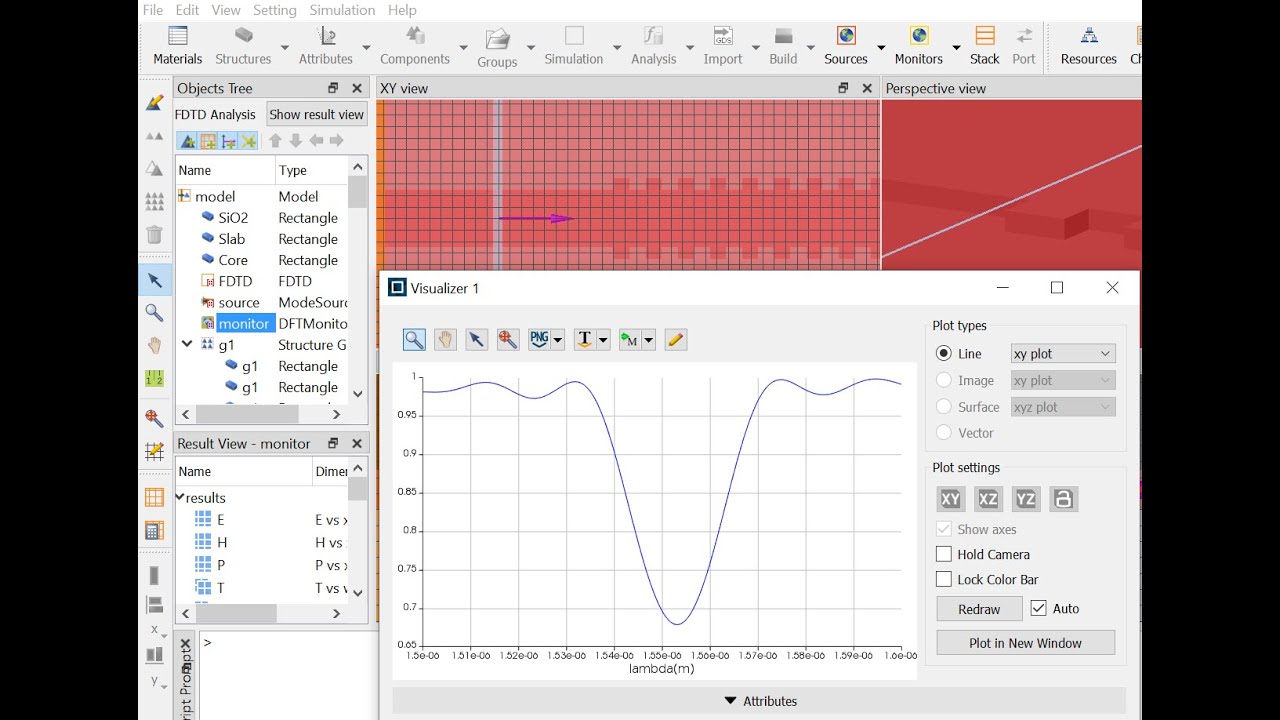This screenshot has height=720, width=1280.
Task: Open the Stack toolbar tool
Action: click(x=985, y=46)
